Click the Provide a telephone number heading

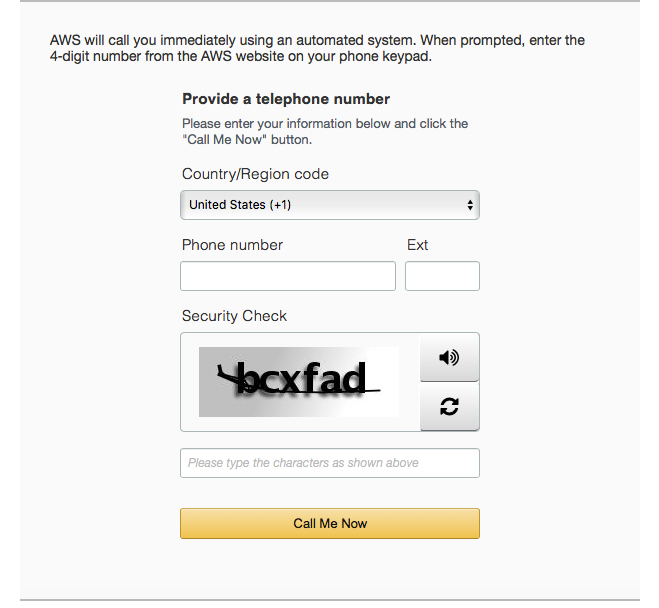[x=286, y=99]
